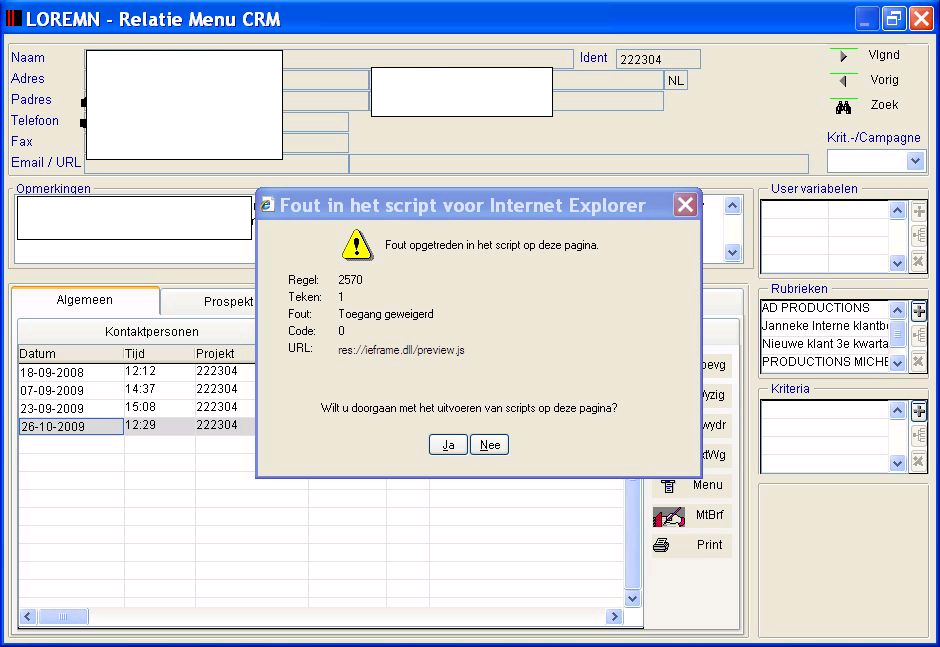
Task: Open tree icon beside Kriteria list
Action: point(918,436)
